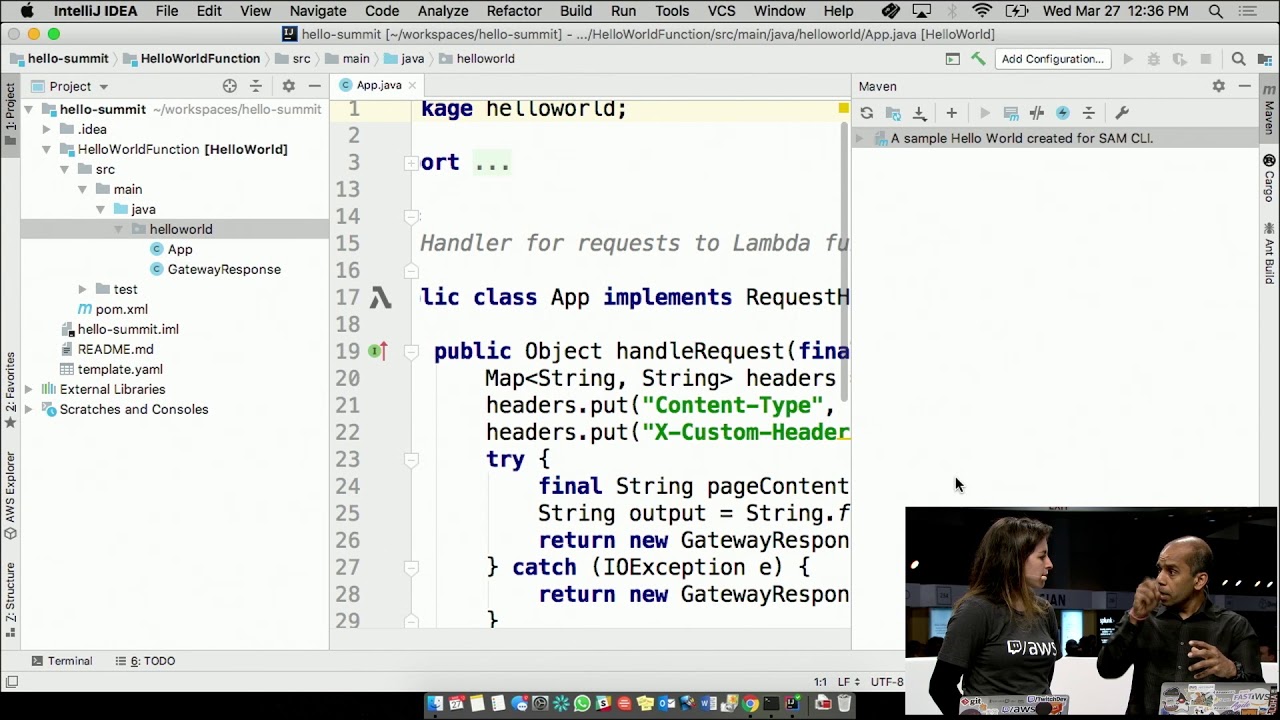This screenshot has height=720, width=1280.
Task: Select the App.java editor tab
Action: [x=378, y=85]
